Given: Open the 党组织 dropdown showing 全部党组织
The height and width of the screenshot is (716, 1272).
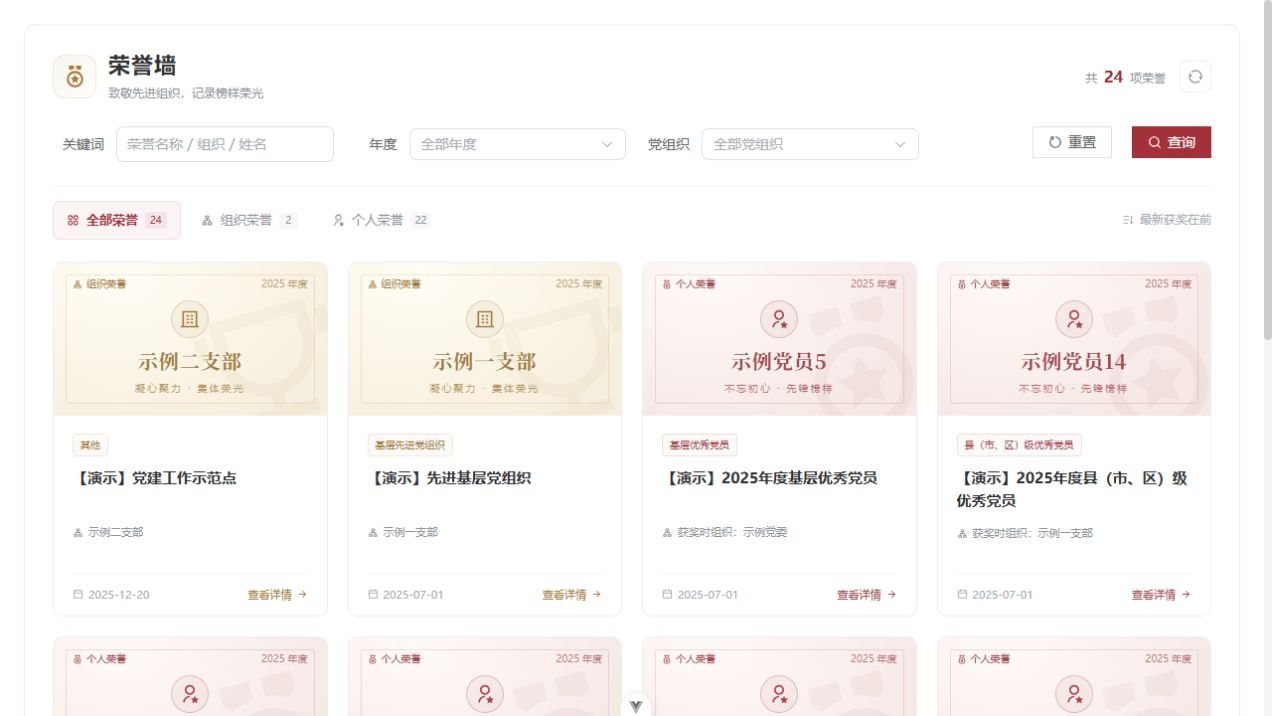Looking at the screenshot, I should (810, 144).
